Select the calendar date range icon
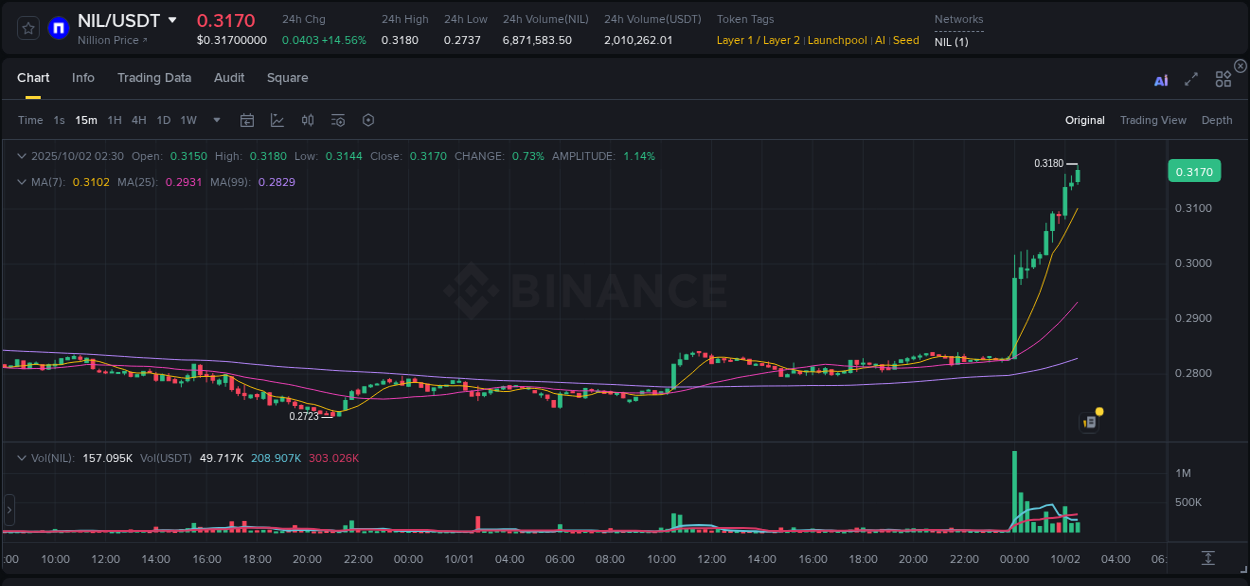Screen dimensions: 1250x586 (247, 120)
